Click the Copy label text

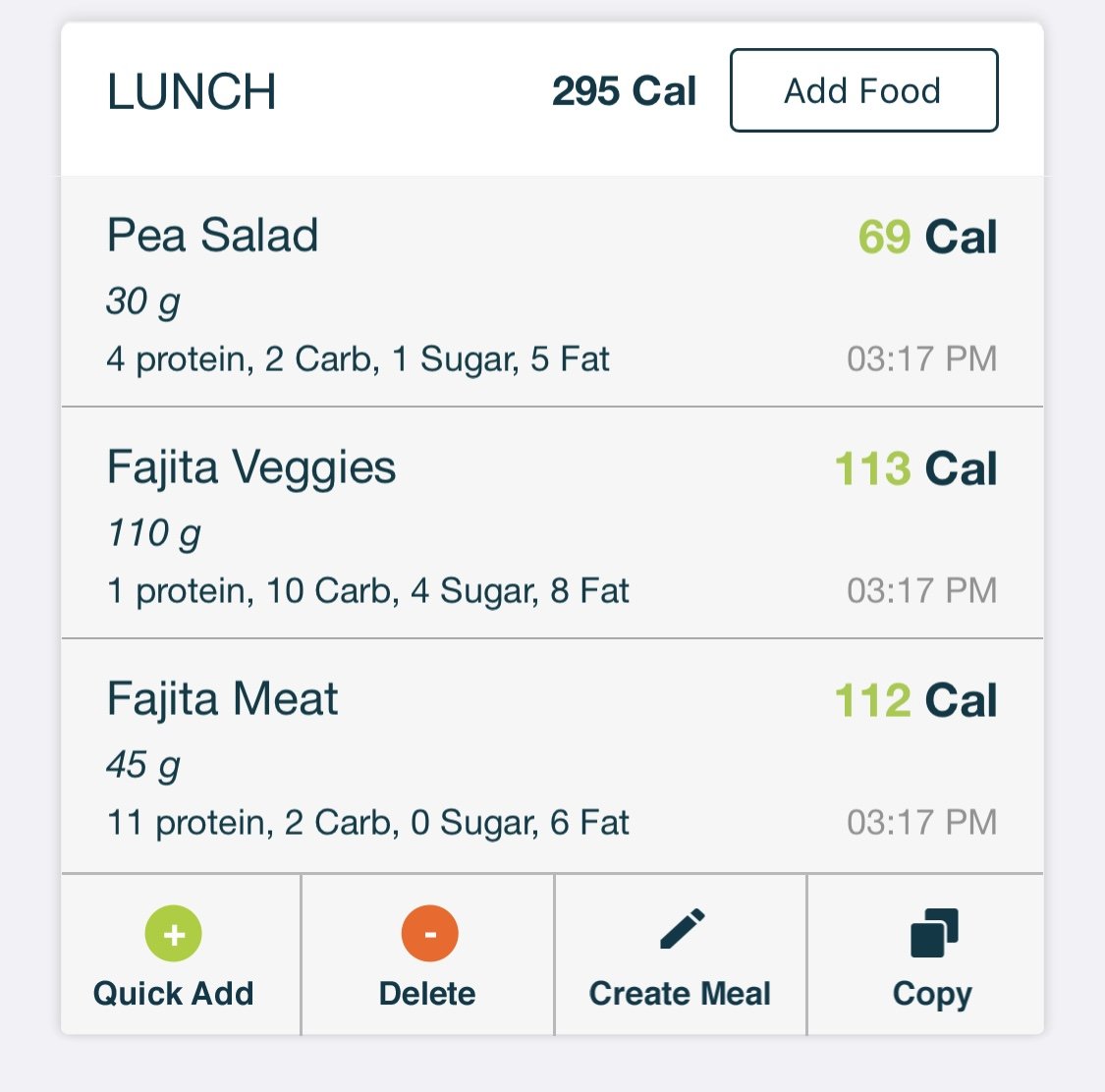[x=932, y=995]
